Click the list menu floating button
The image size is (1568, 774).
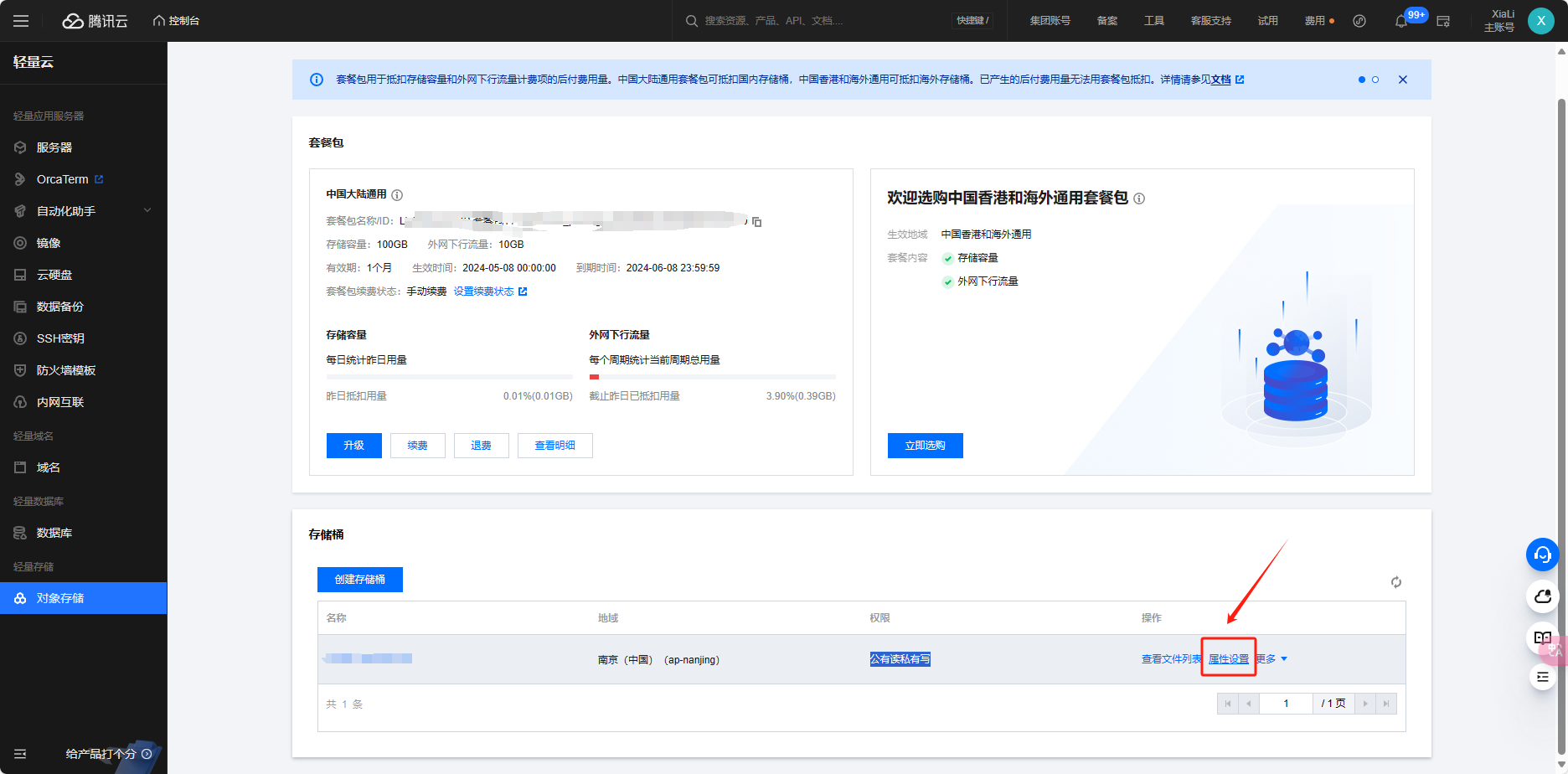tap(1543, 677)
